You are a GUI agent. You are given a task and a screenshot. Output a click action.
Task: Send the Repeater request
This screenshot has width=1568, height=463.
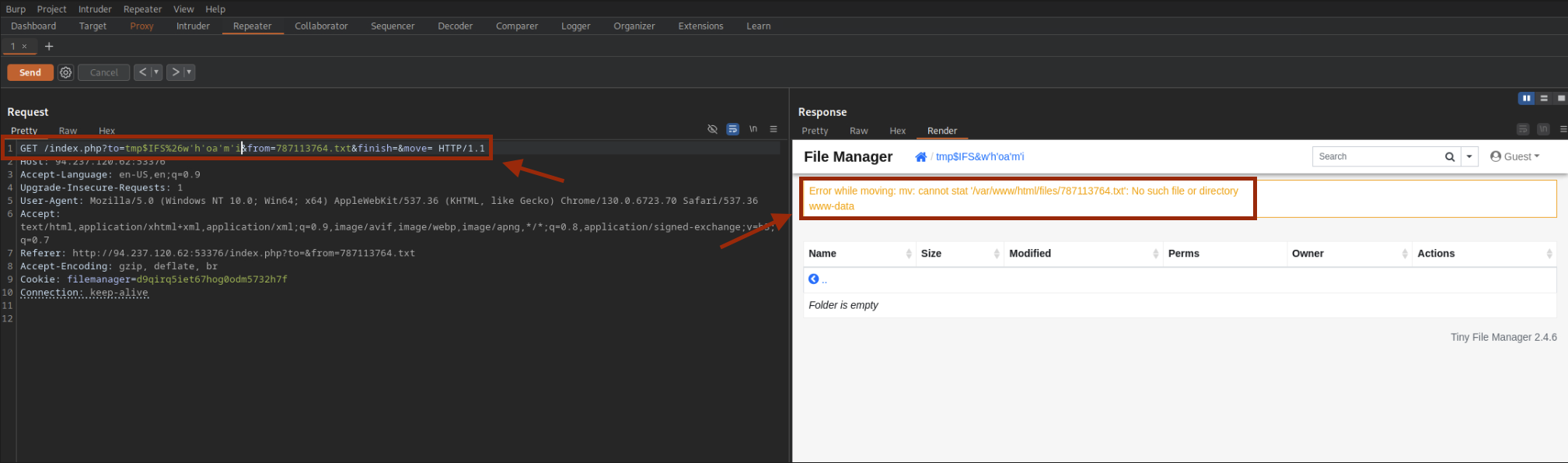(x=30, y=72)
